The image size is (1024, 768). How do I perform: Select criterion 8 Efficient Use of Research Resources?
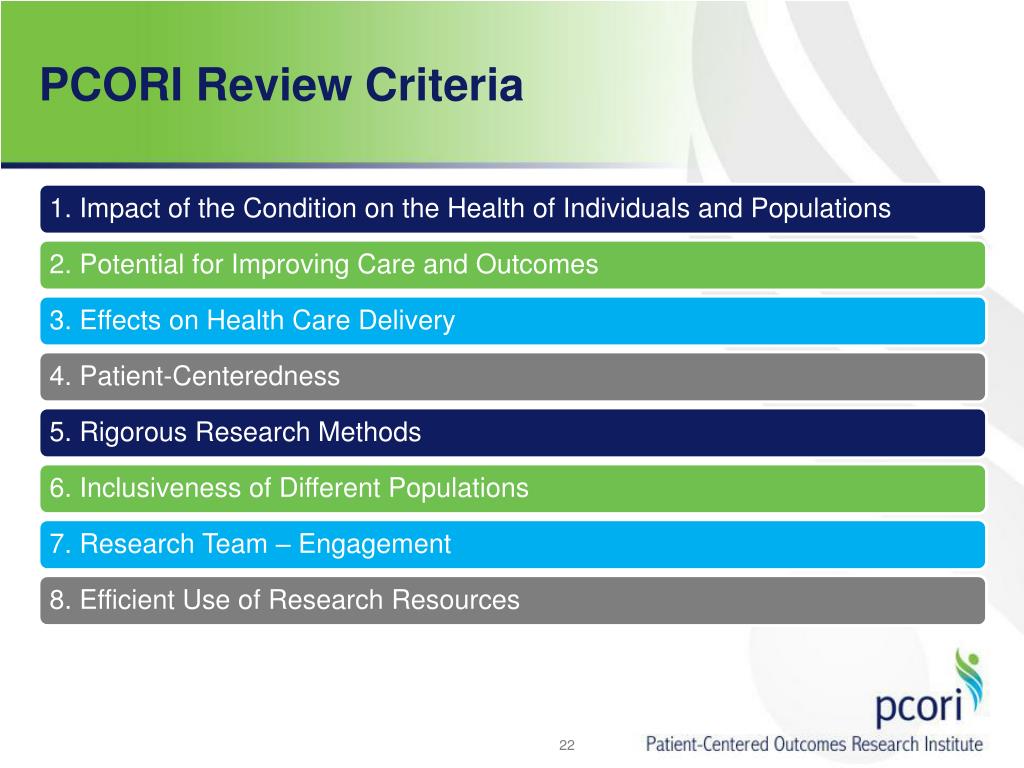(513, 600)
